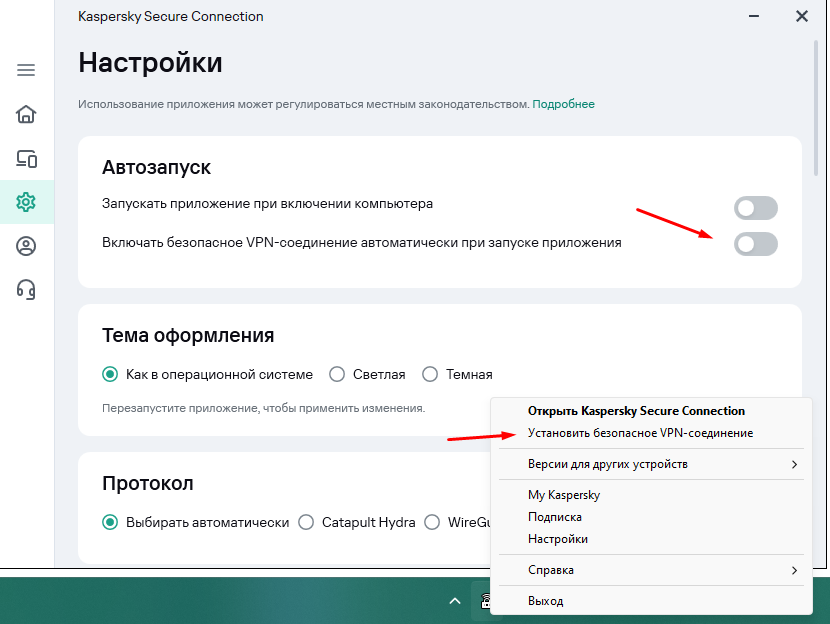
Task: Click the 'Перезапустите приложение' hint text
Action: [x=264, y=408]
